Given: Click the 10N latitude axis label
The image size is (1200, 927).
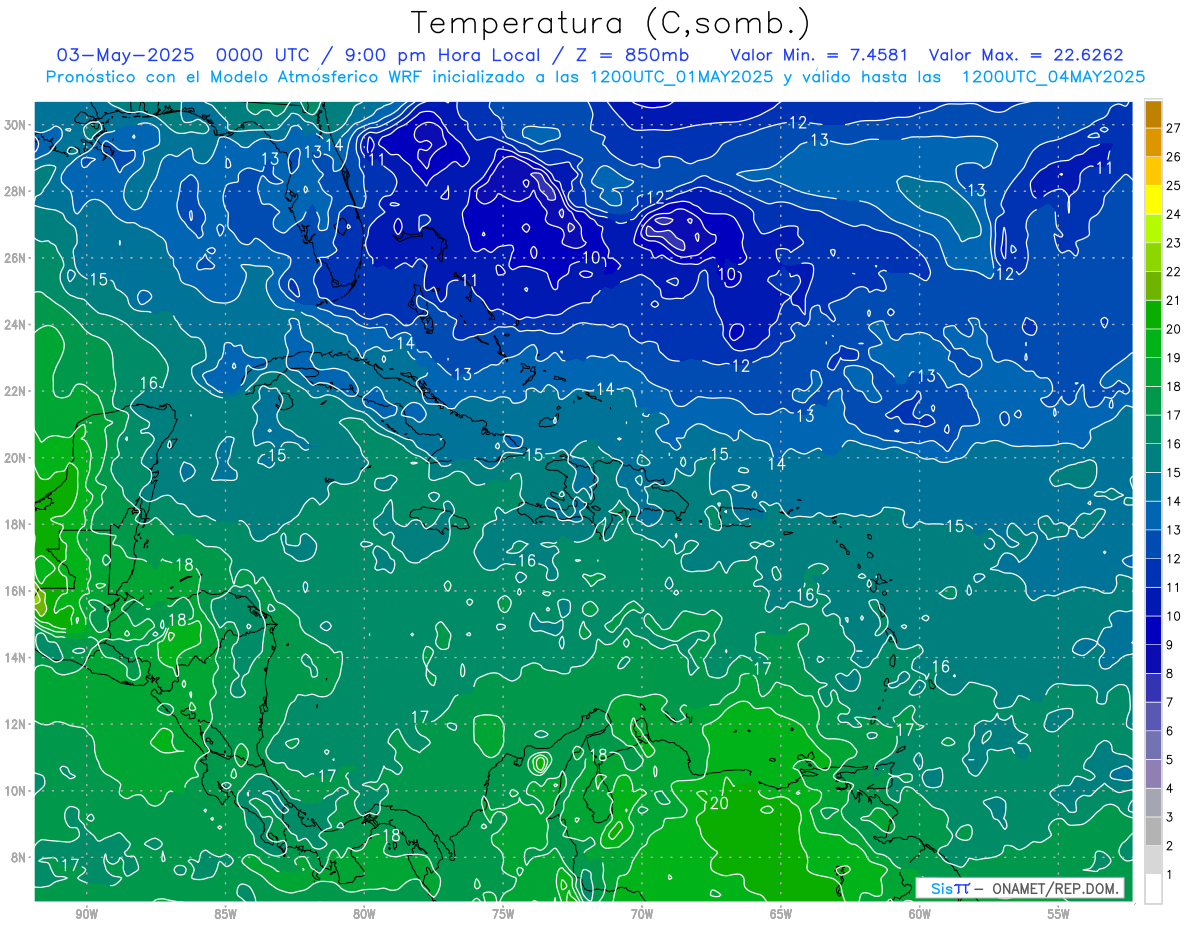Looking at the screenshot, I should [17, 790].
